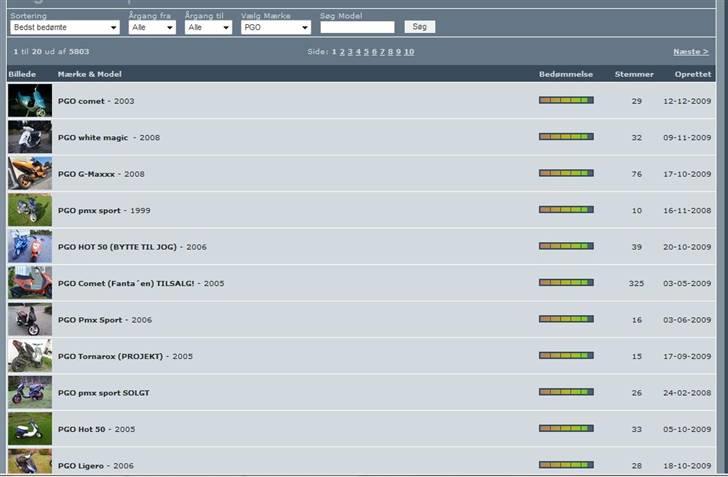The height and width of the screenshot is (477, 728).
Task: Open the PGO Tornarox (PROJEKT) thumbnail
Action: [29, 356]
